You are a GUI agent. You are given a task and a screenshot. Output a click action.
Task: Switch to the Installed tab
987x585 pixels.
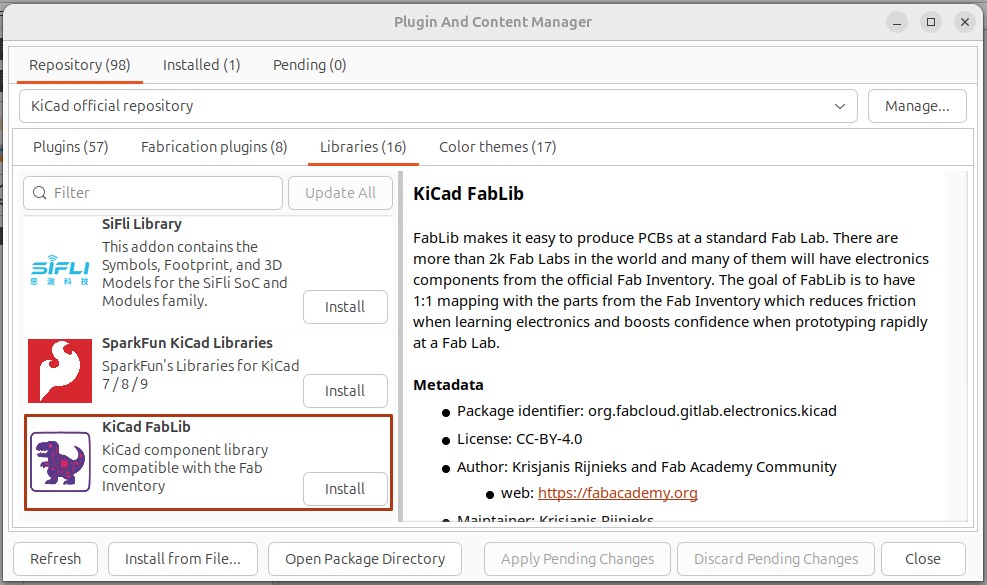pyautogui.click(x=201, y=64)
